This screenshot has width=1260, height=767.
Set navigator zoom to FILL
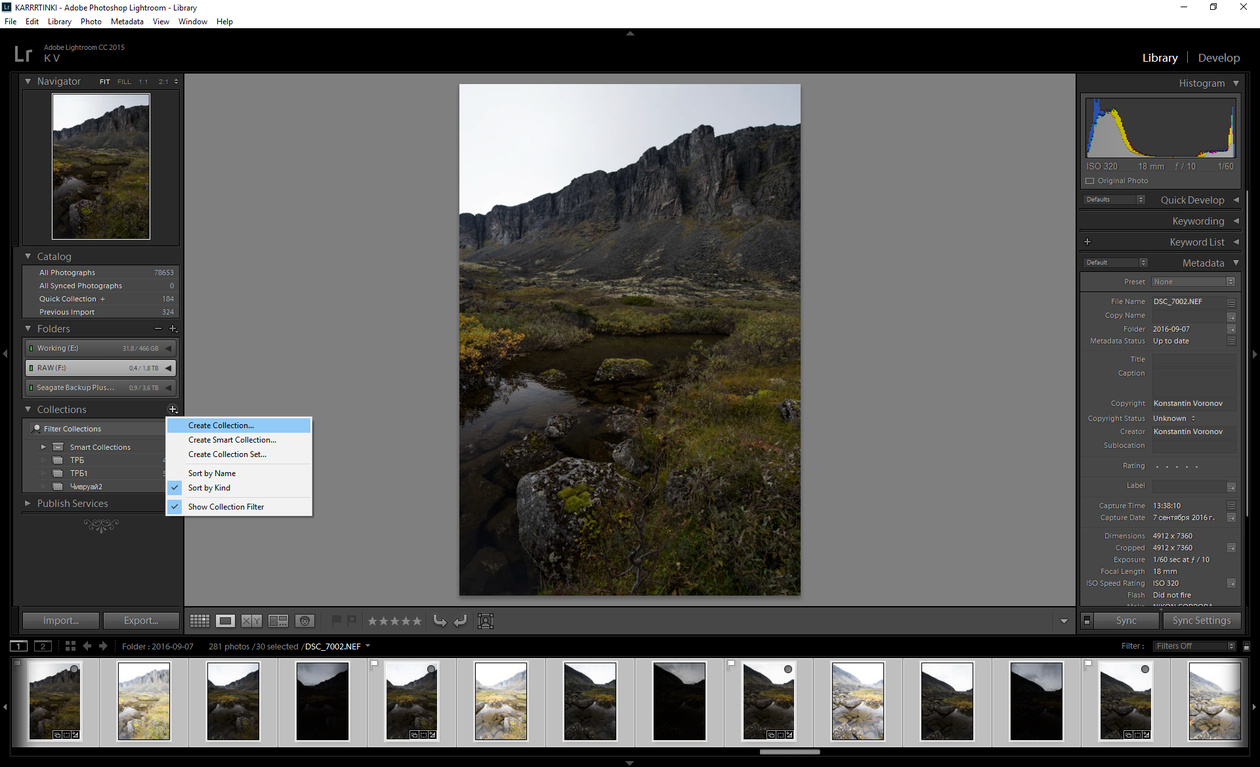pyautogui.click(x=124, y=82)
